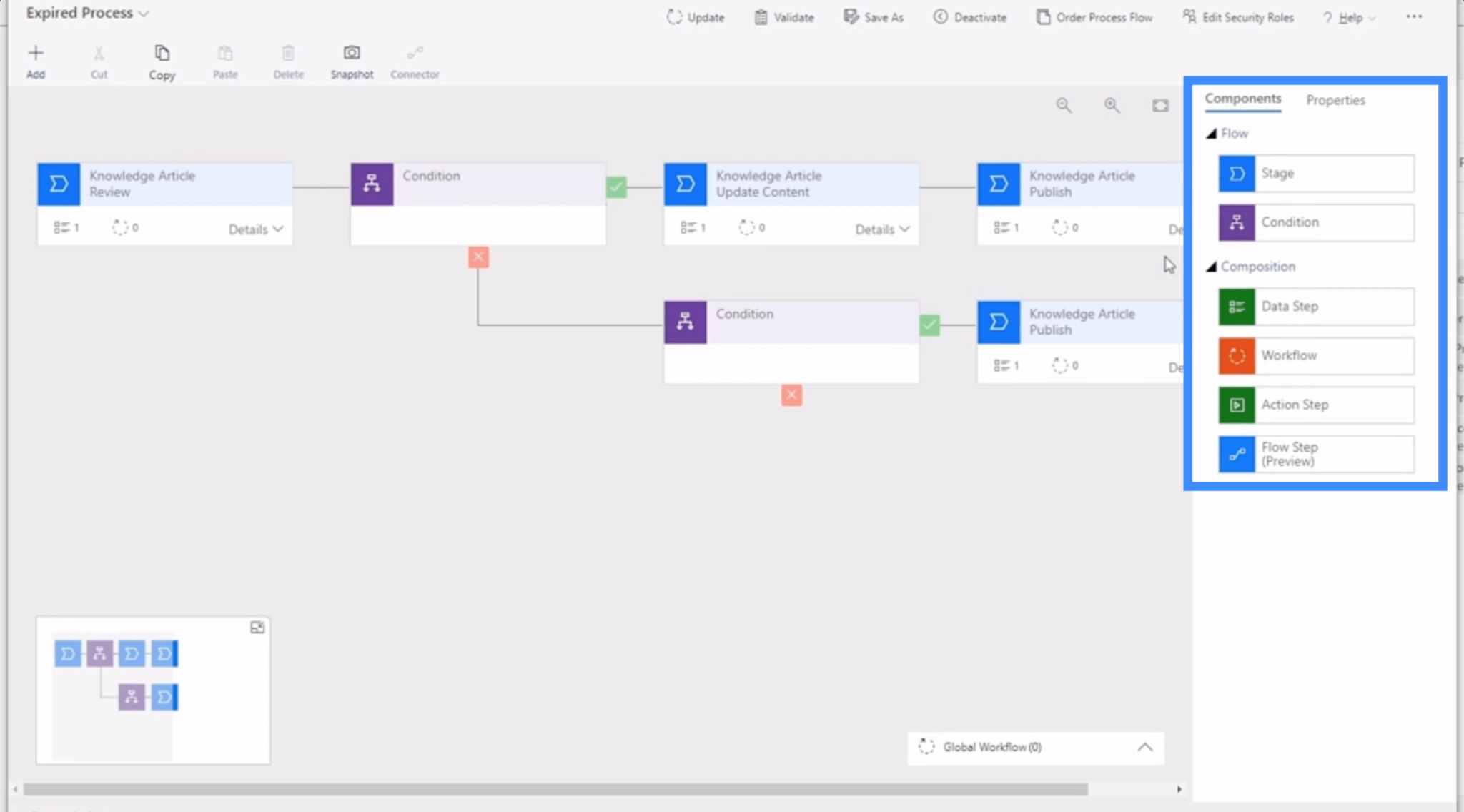Expand the Global Workflow panel
The image size is (1464, 812).
(x=1145, y=747)
